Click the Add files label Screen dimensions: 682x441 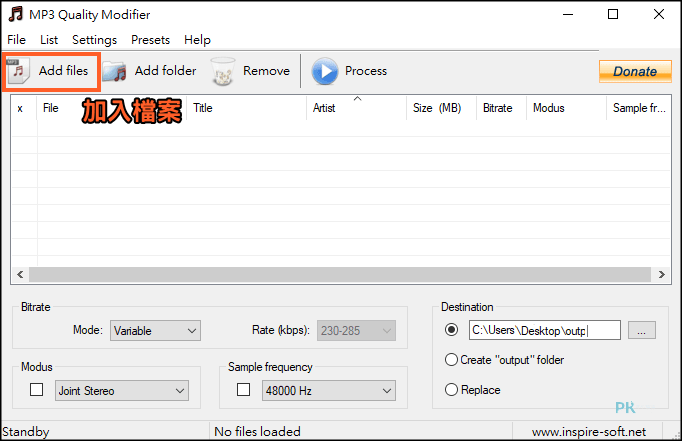click(63, 70)
